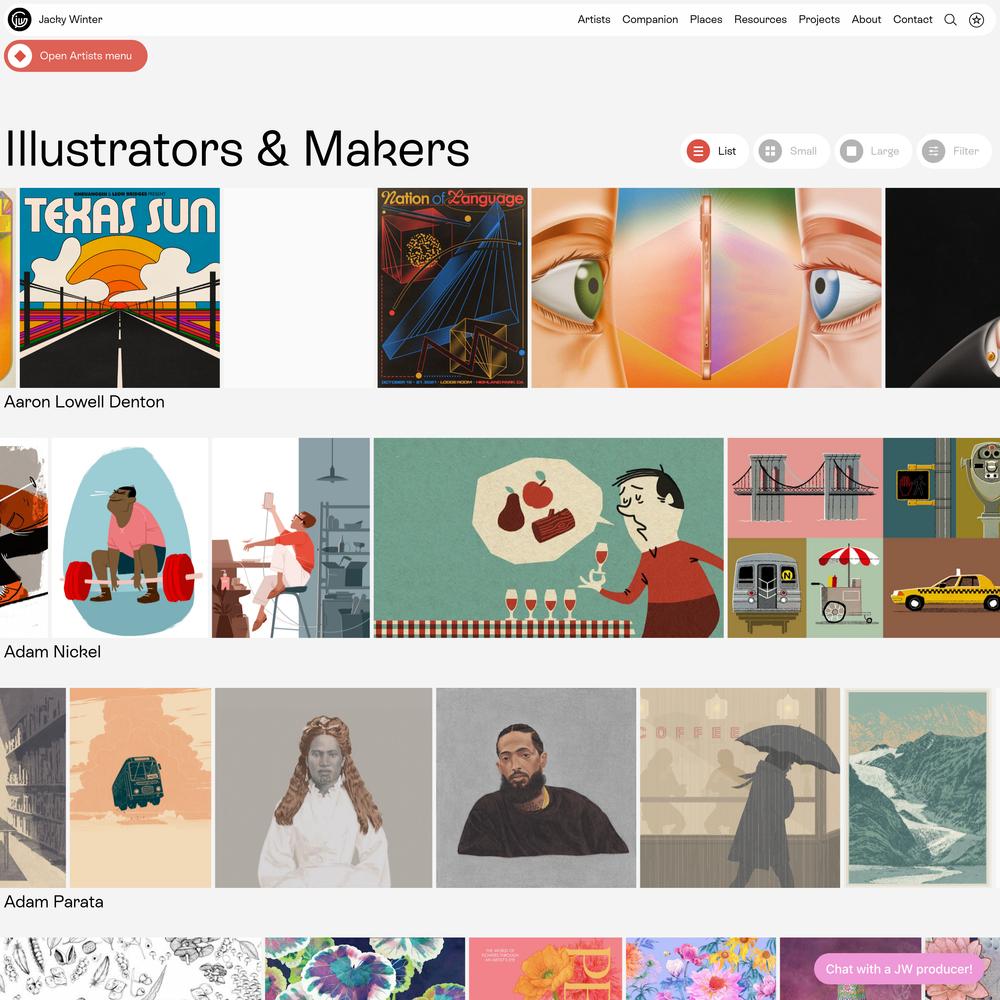View the umbrella coffee shop artwork

pos(740,788)
